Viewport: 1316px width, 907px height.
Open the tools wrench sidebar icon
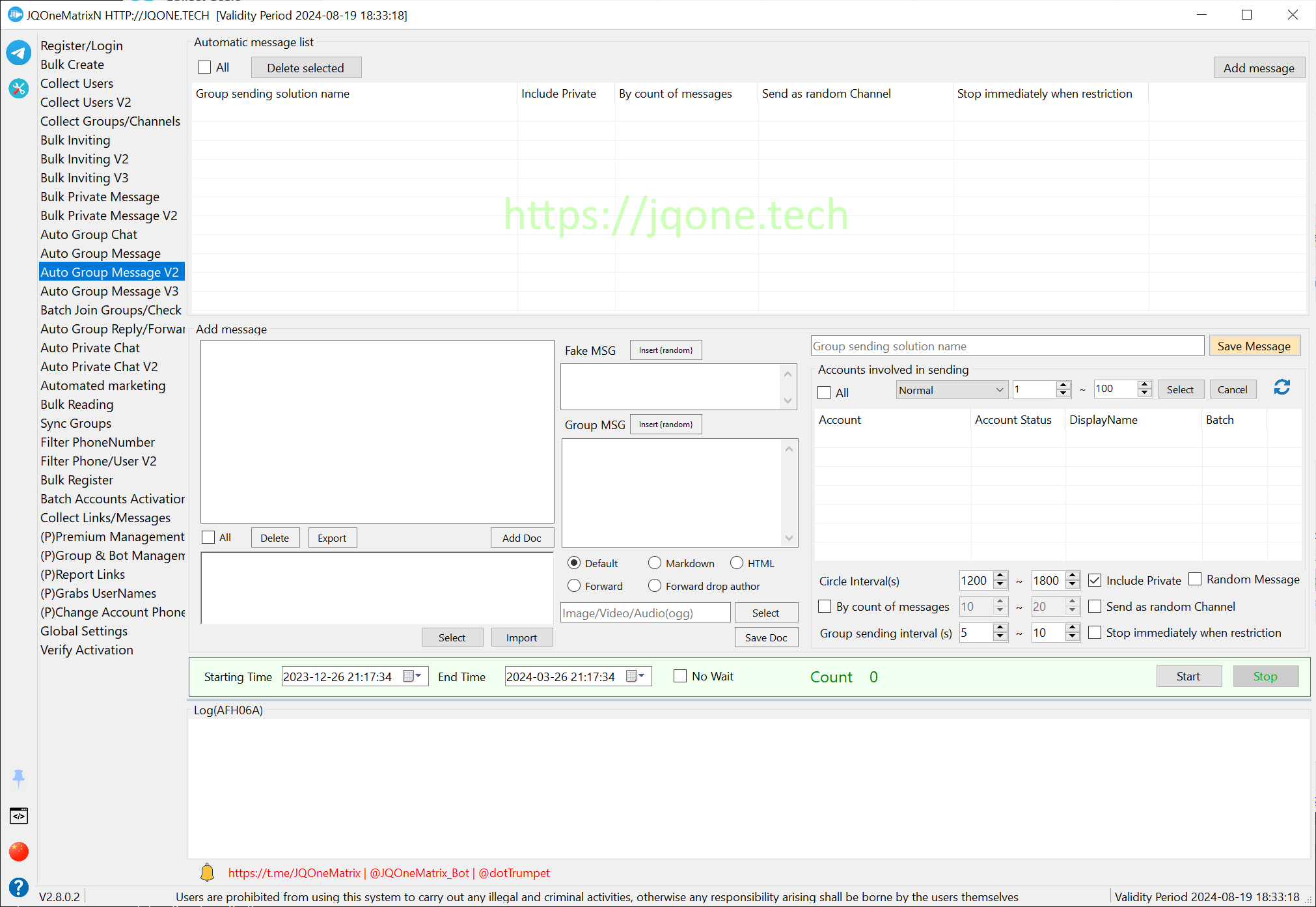click(19, 88)
